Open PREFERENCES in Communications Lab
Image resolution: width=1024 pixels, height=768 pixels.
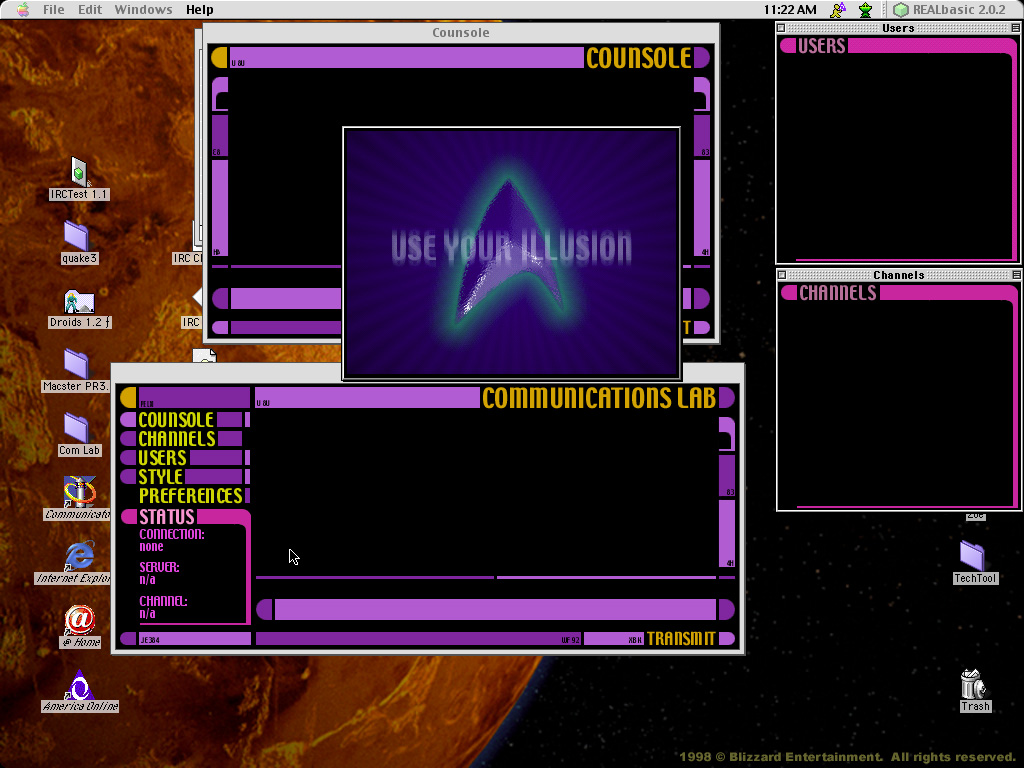pos(190,496)
